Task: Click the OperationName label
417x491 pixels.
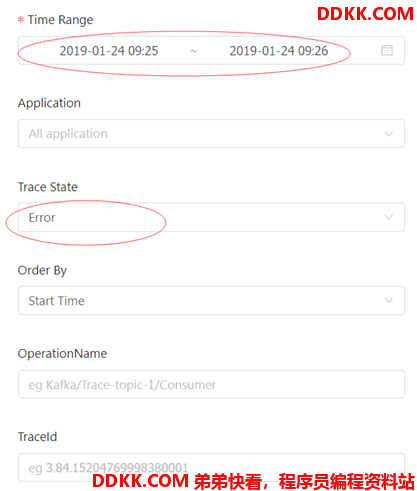Action: (x=62, y=353)
